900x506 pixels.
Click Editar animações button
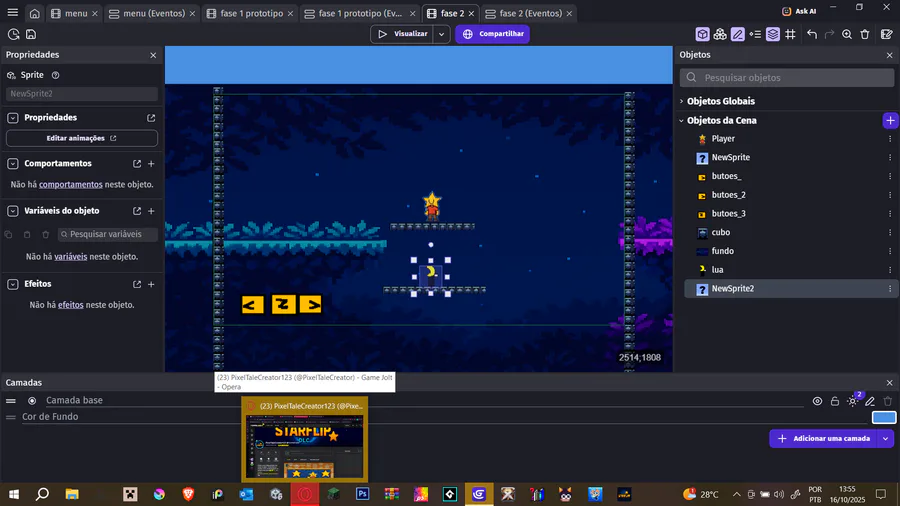click(82, 138)
